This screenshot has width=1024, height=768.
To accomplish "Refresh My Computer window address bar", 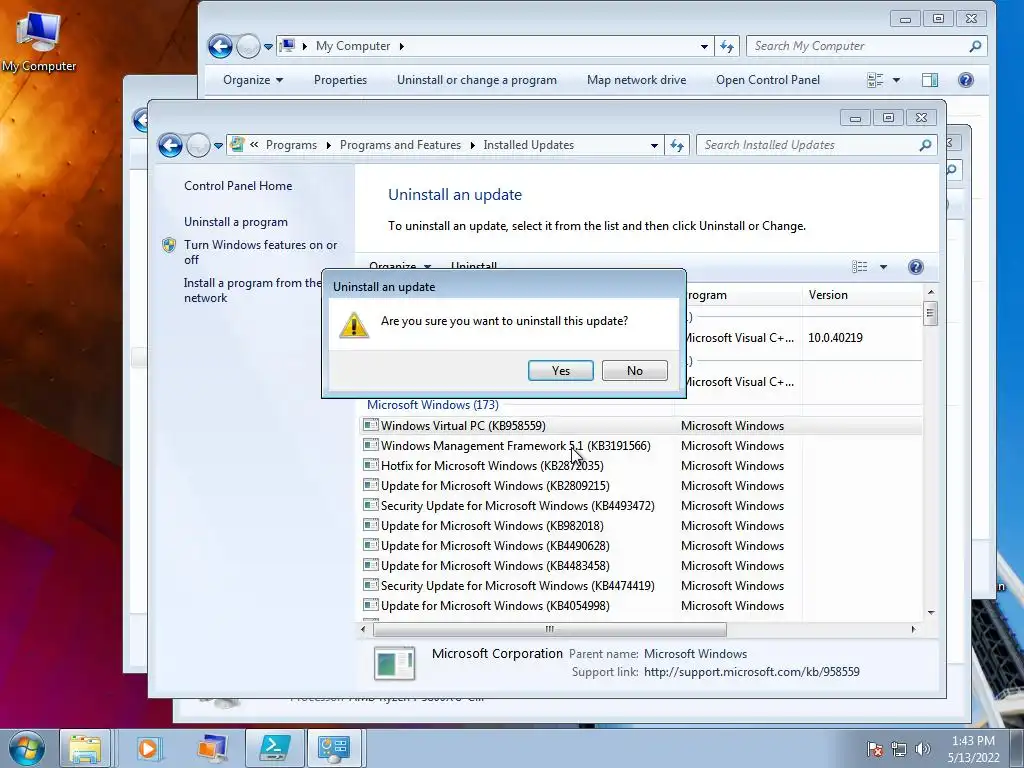I will tap(727, 46).
